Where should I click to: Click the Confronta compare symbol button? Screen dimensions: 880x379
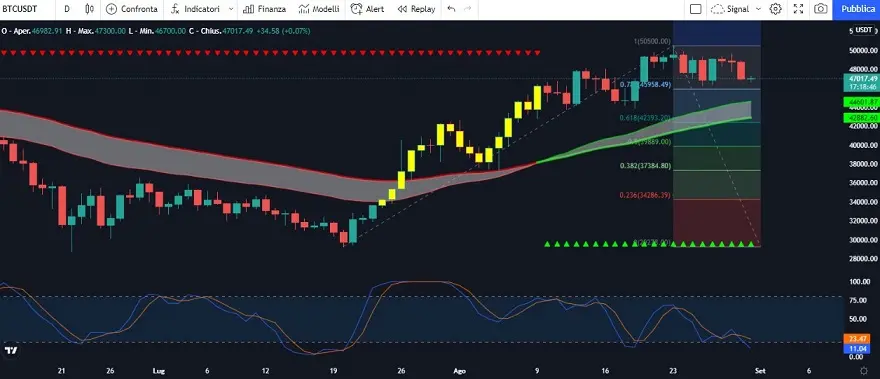[x=132, y=9]
